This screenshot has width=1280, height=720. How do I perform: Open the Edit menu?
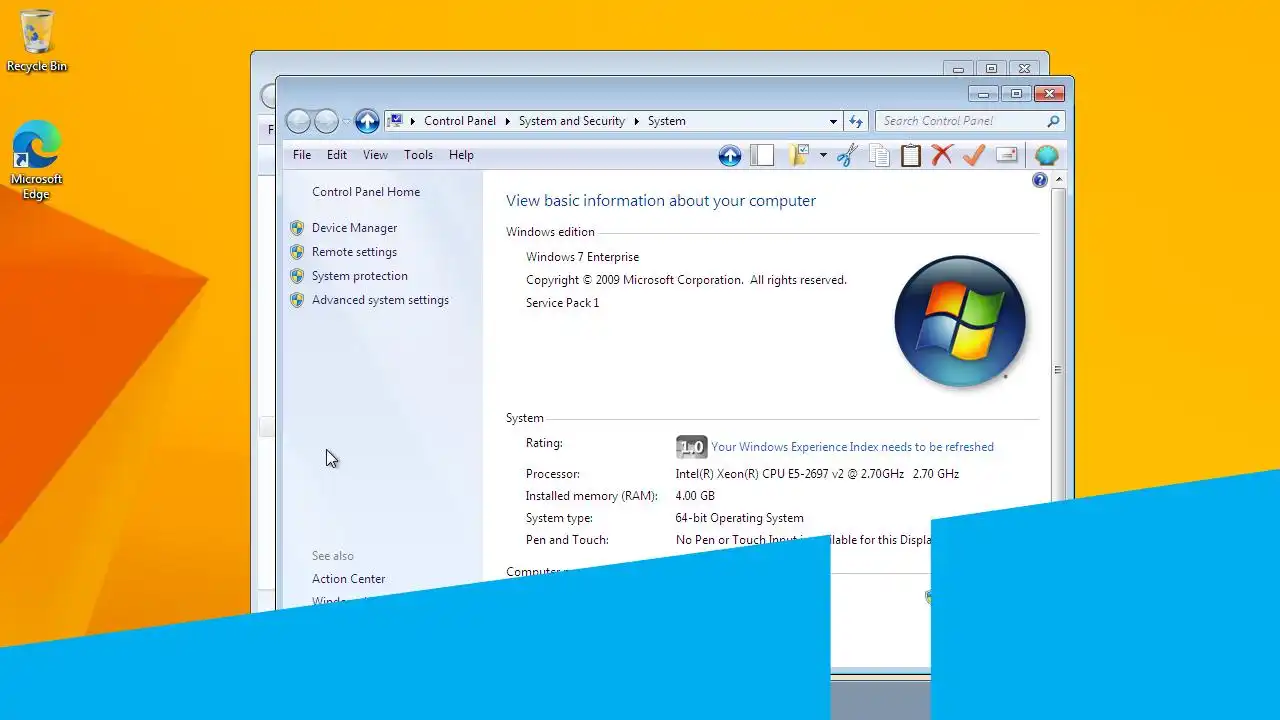click(x=337, y=155)
